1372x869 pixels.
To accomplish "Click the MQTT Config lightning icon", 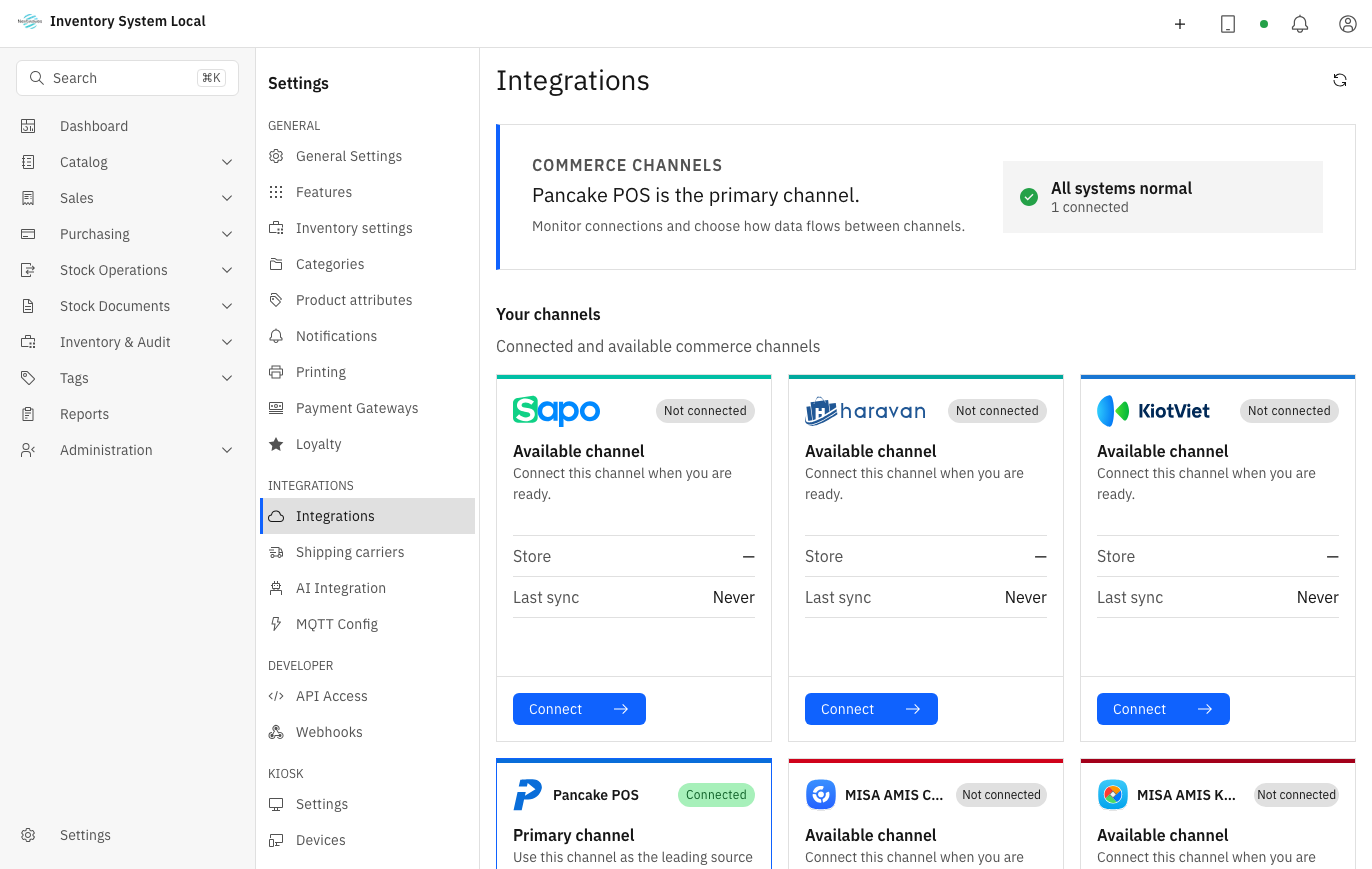I will tap(276, 624).
